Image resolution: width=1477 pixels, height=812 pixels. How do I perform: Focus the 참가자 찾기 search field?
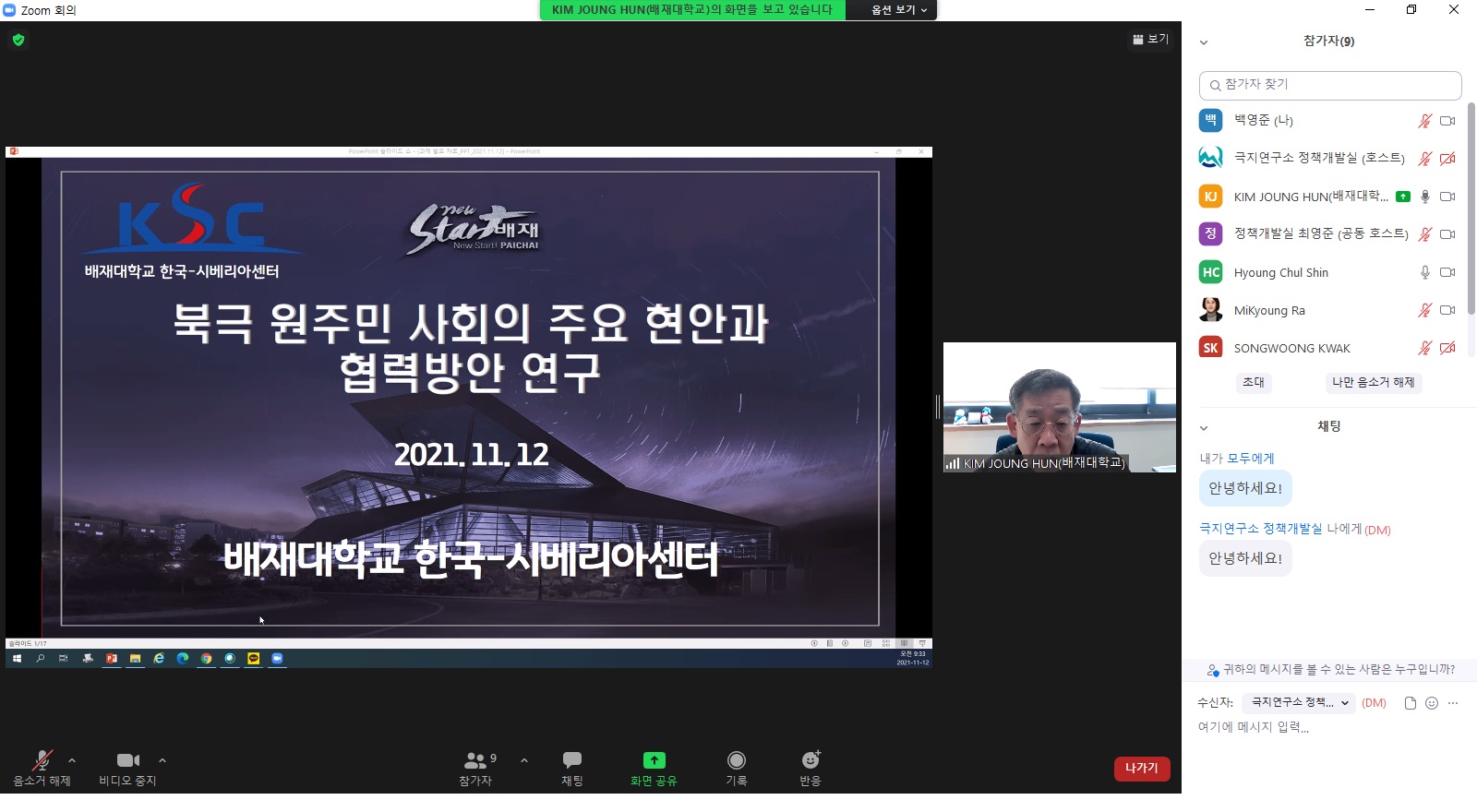pos(1330,85)
